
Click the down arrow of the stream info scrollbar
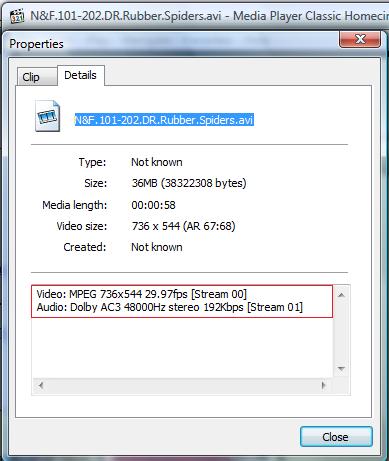tap(341, 368)
